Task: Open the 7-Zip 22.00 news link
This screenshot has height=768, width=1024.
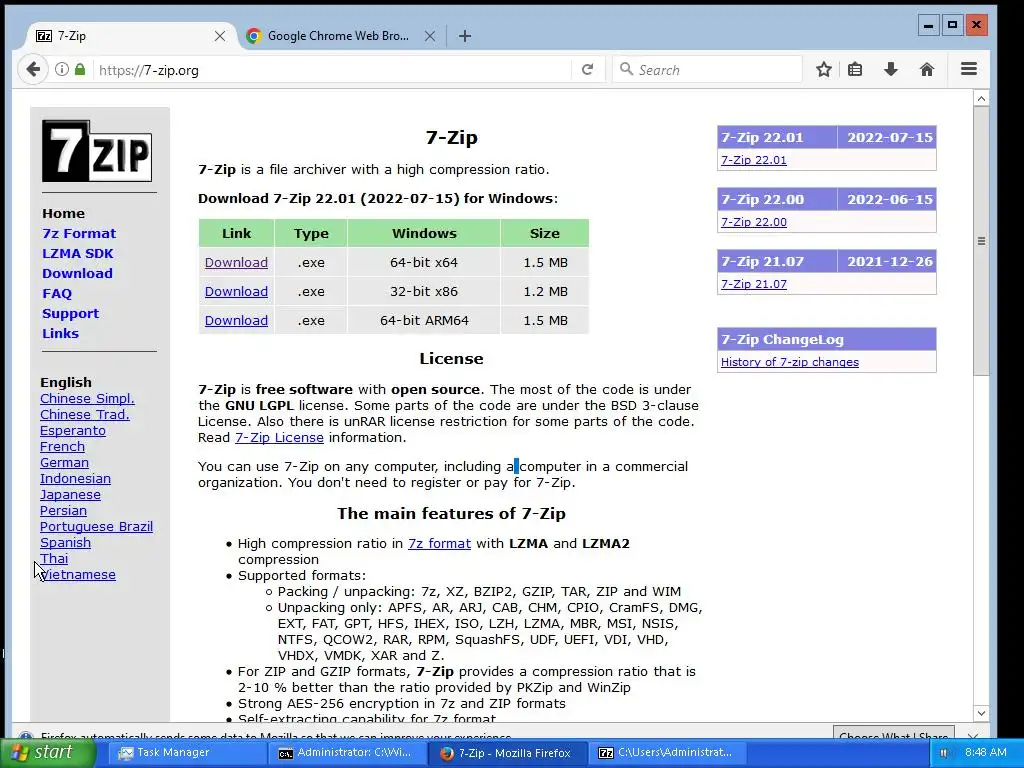Action: click(753, 222)
